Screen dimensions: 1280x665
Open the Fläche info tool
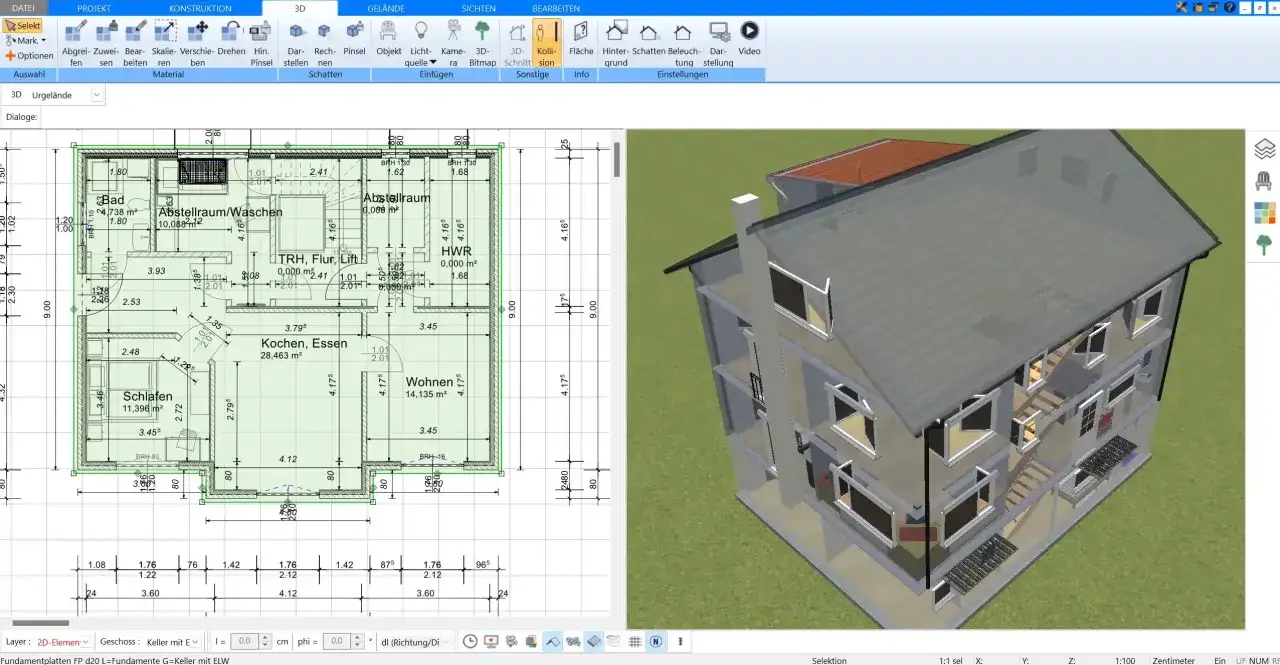point(581,38)
